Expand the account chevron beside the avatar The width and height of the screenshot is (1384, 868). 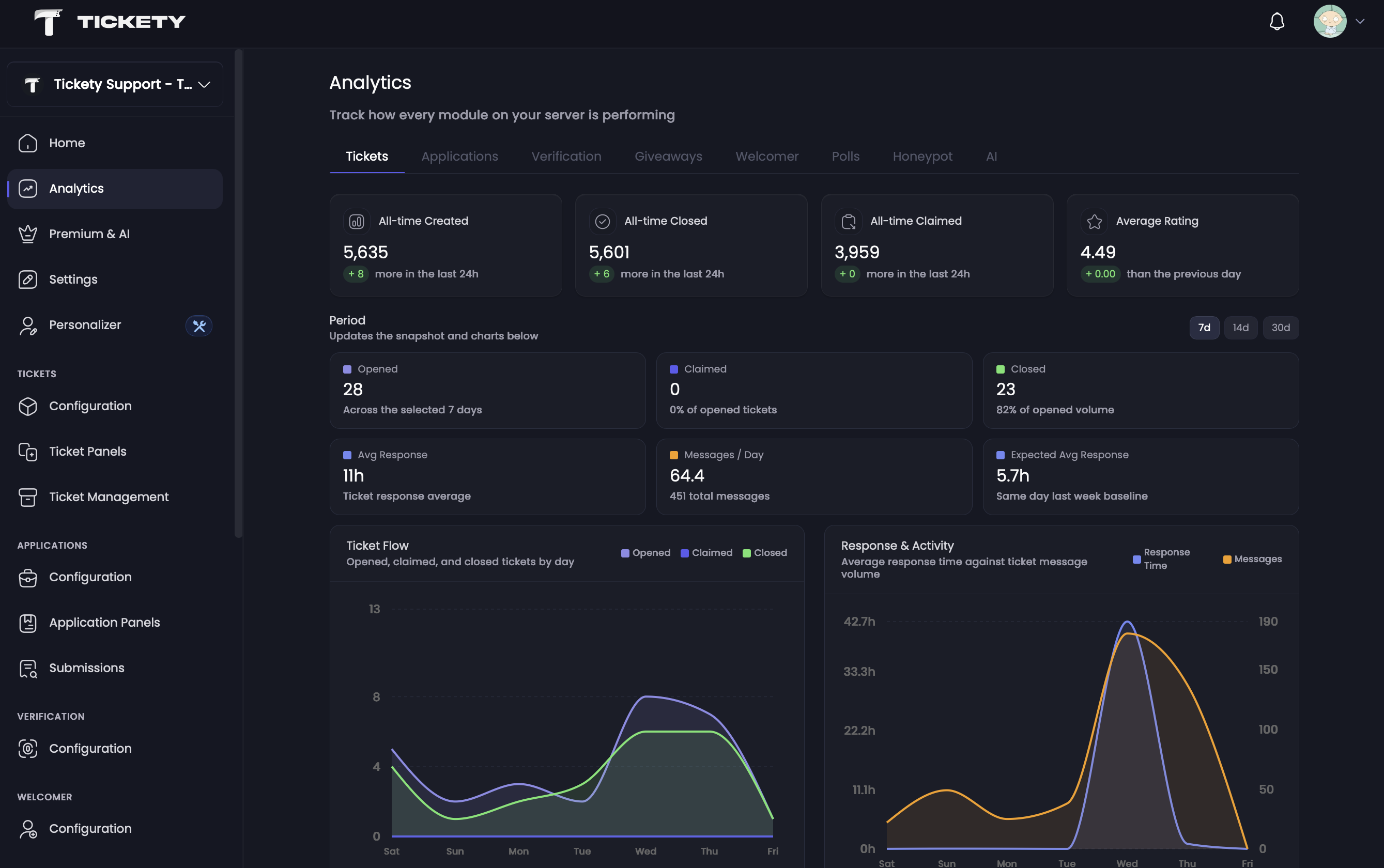(x=1360, y=21)
